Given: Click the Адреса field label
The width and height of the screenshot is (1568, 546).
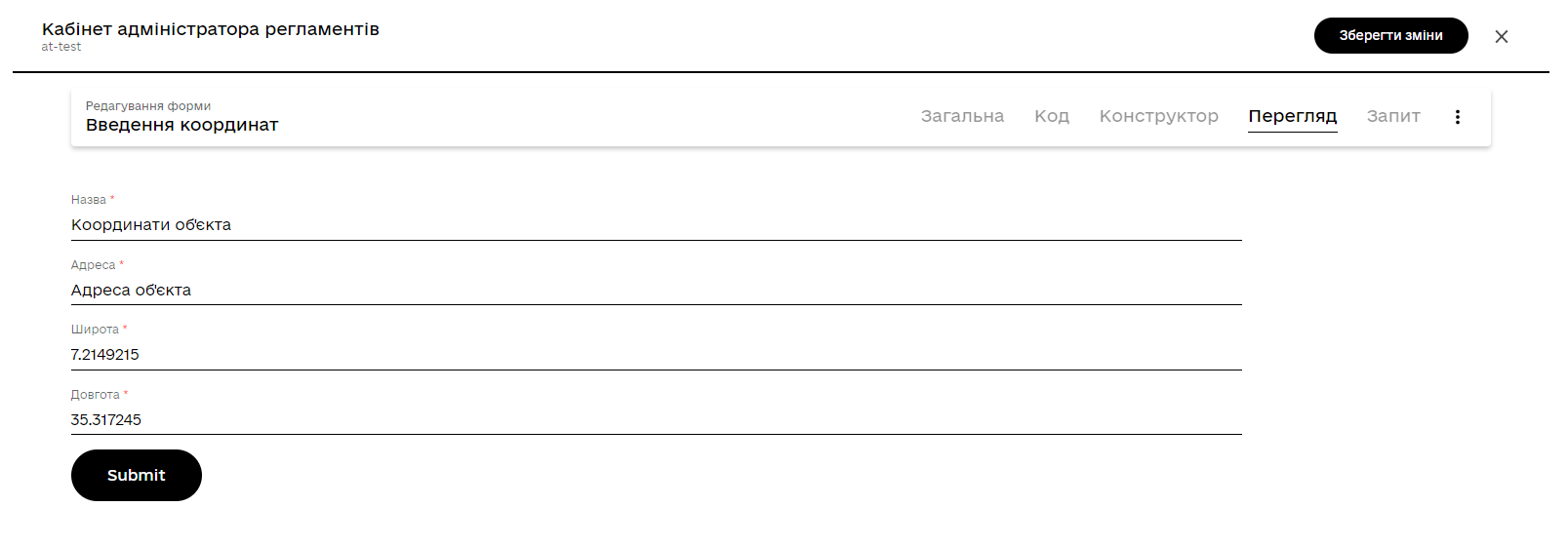Looking at the screenshot, I should click(94, 265).
